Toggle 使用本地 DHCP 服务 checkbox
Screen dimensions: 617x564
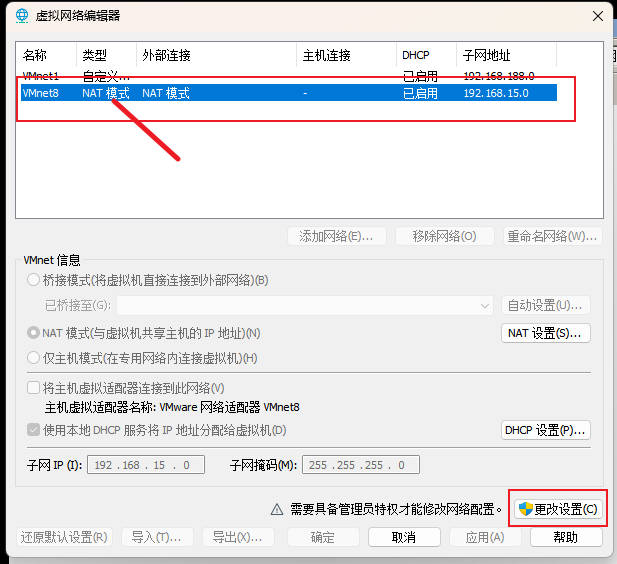coord(33,430)
